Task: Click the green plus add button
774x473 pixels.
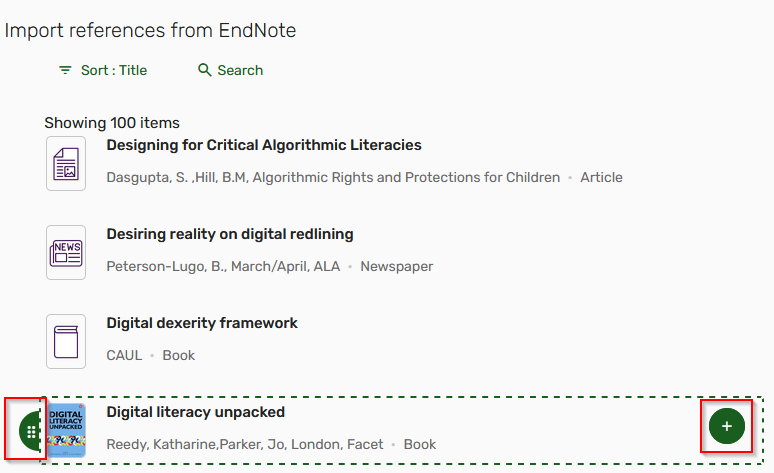Action: pyautogui.click(x=727, y=426)
